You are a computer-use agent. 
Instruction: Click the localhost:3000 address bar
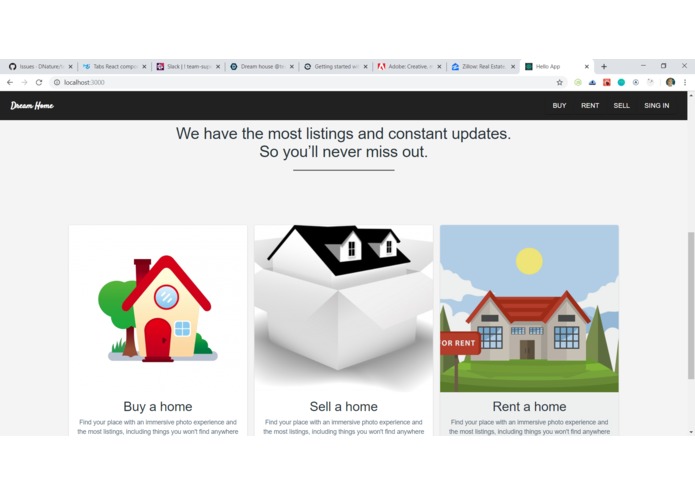point(306,82)
